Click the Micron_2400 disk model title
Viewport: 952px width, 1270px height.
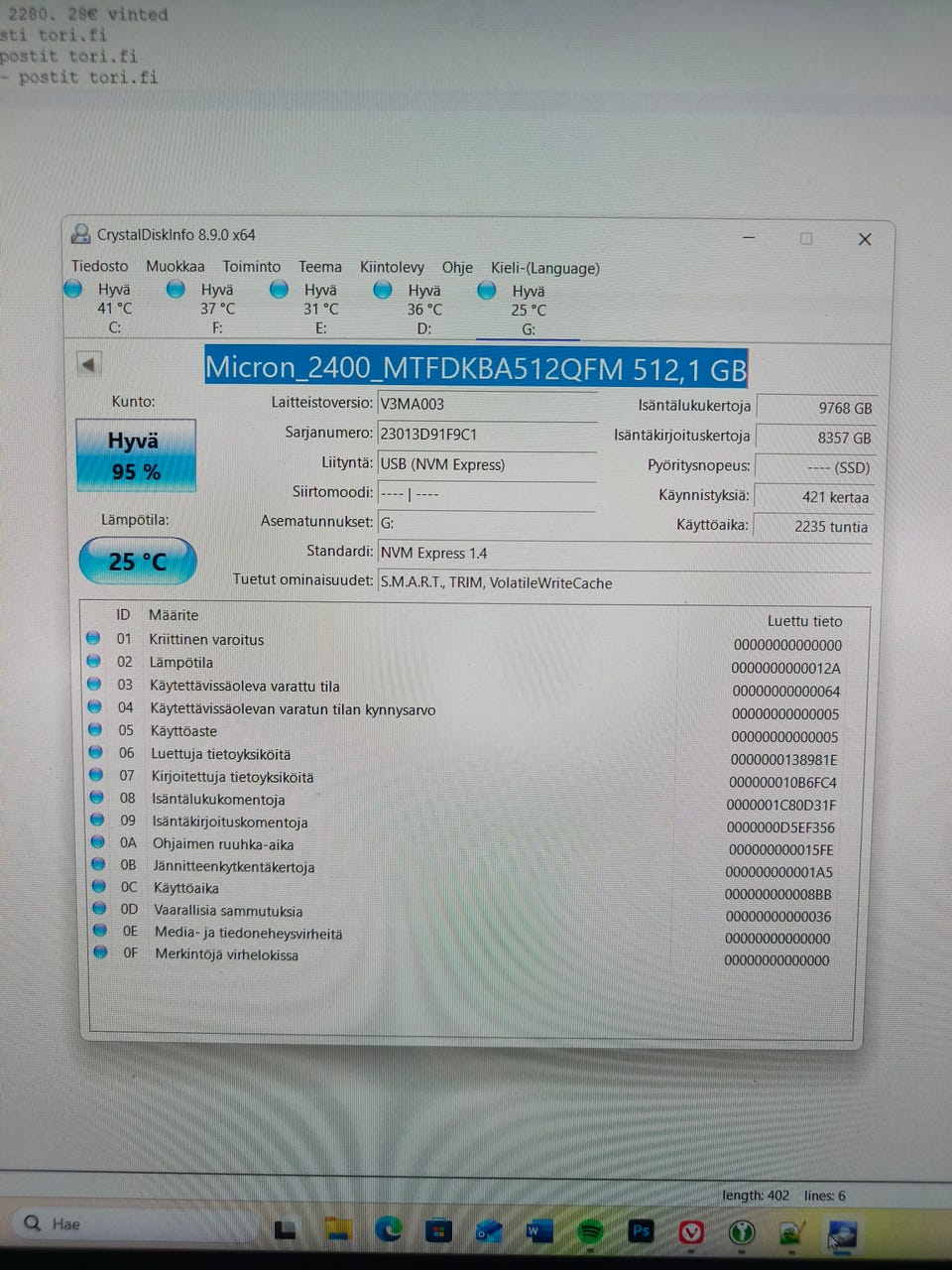(475, 368)
